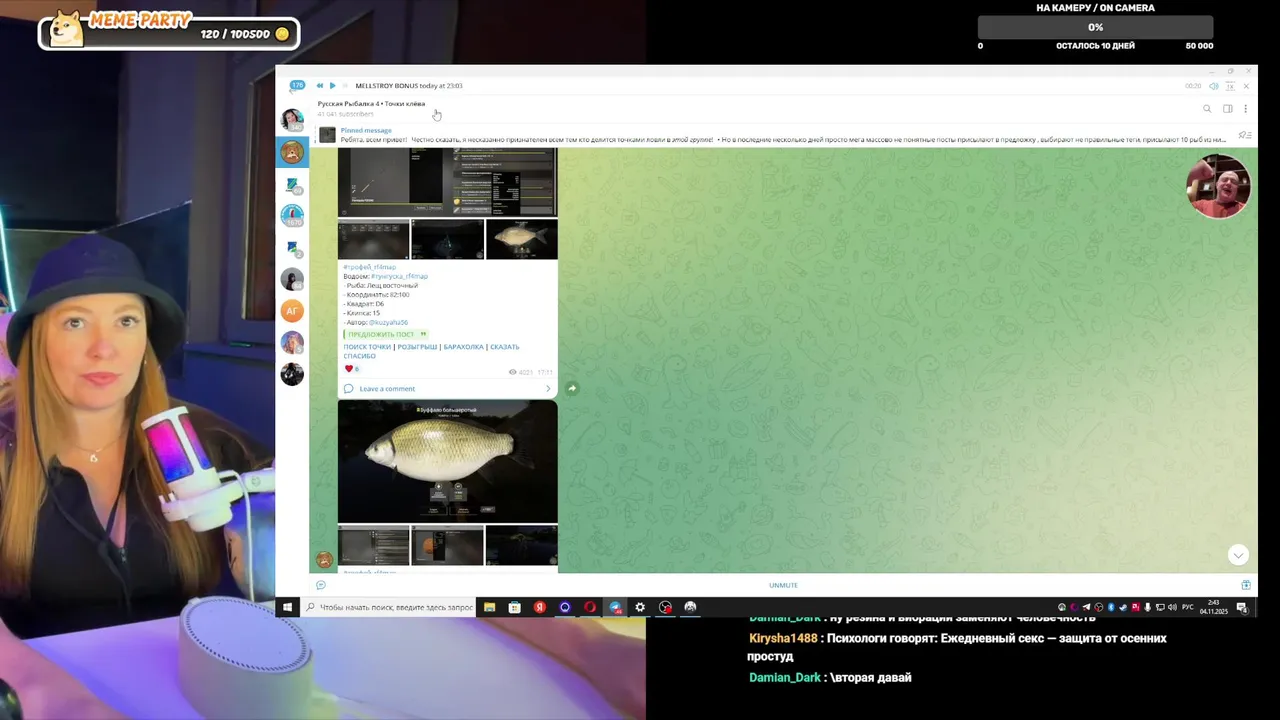Open Opera browser from the taskbar
Image resolution: width=1280 pixels, height=720 pixels.
[x=590, y=607]
